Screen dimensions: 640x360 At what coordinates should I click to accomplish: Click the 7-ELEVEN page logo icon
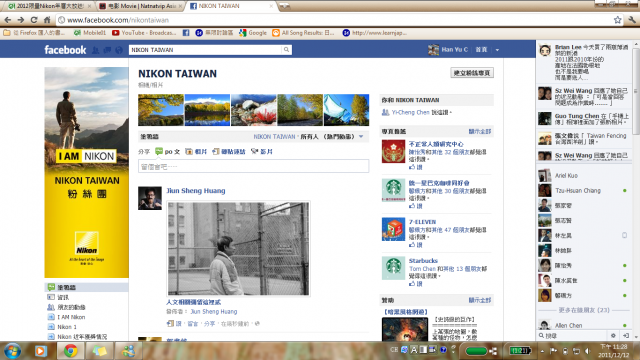click(x=393, y=229)
